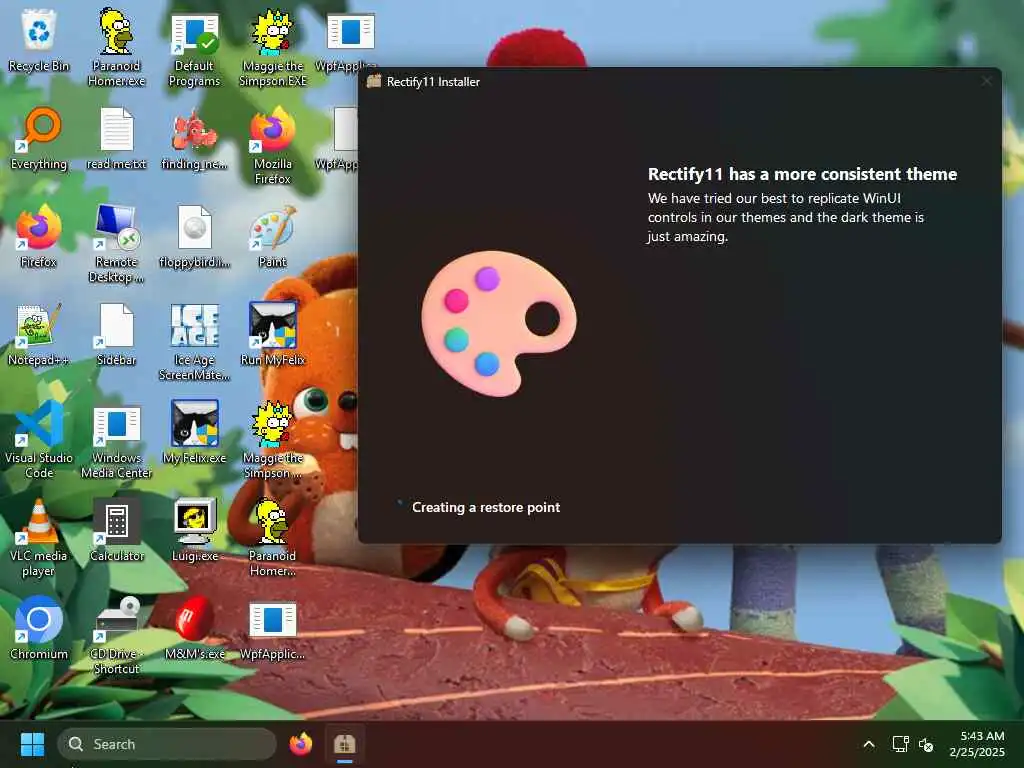Open the Firefox desktop shortcut
1024x768 pixels.
click(39, 236)
